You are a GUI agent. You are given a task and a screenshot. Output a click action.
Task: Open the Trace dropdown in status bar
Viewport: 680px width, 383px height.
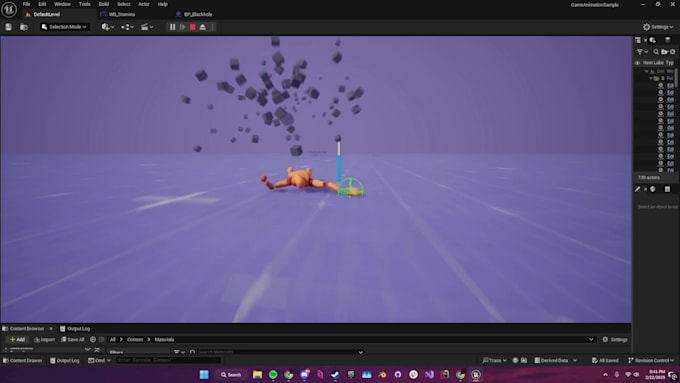pos(494,360)
